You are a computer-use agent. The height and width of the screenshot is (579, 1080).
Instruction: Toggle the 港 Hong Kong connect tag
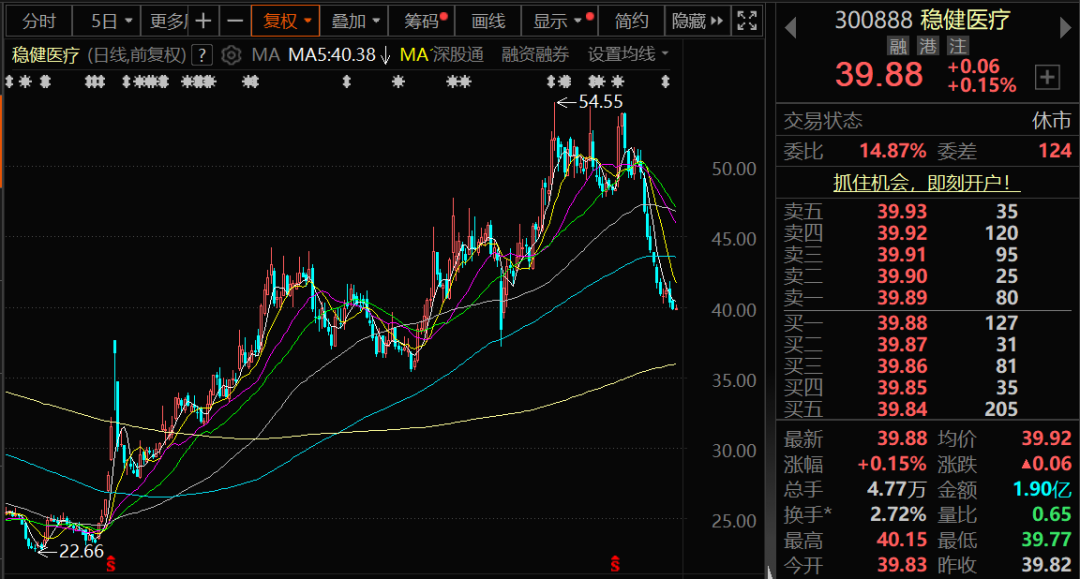[928, 46]
